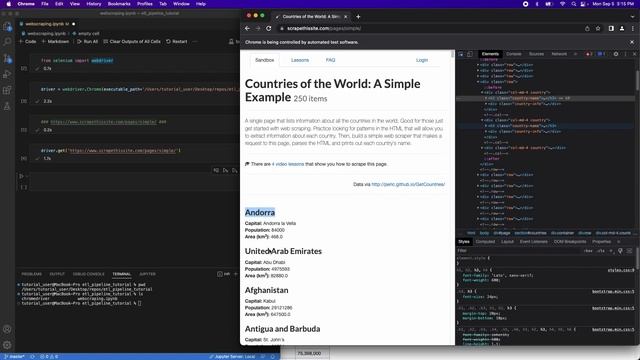This screenshot has height=360, width=640.
Task: Restart the notebook kernel
Action: click(176, 42)
